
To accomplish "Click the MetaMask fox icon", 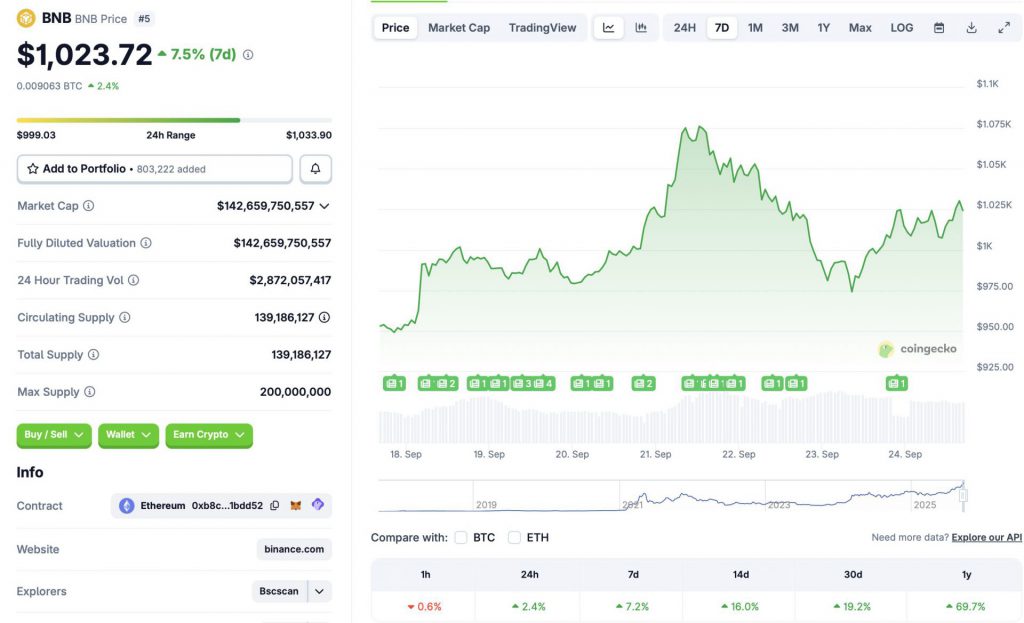I will point(296,505).
